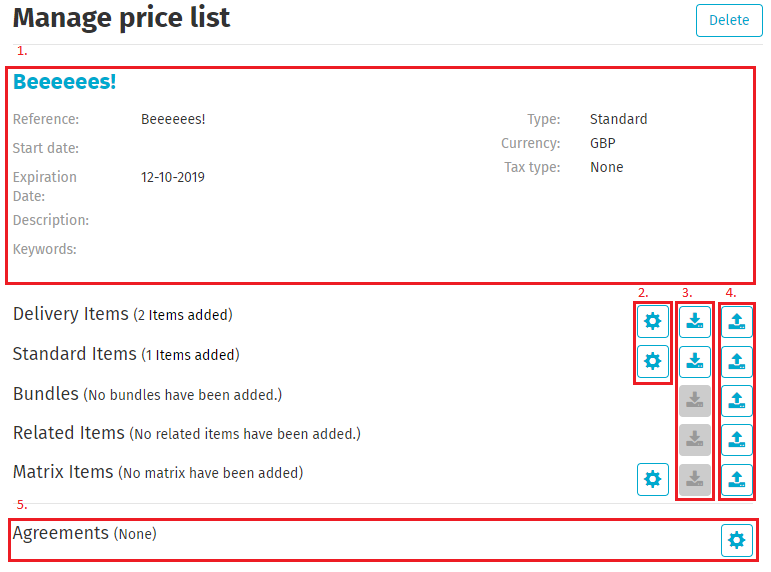The width and height of the screenshot is (771, 572).
Task: Open Delivery Items settings gear
Action: pyautogui.click(x=653, y=321)
